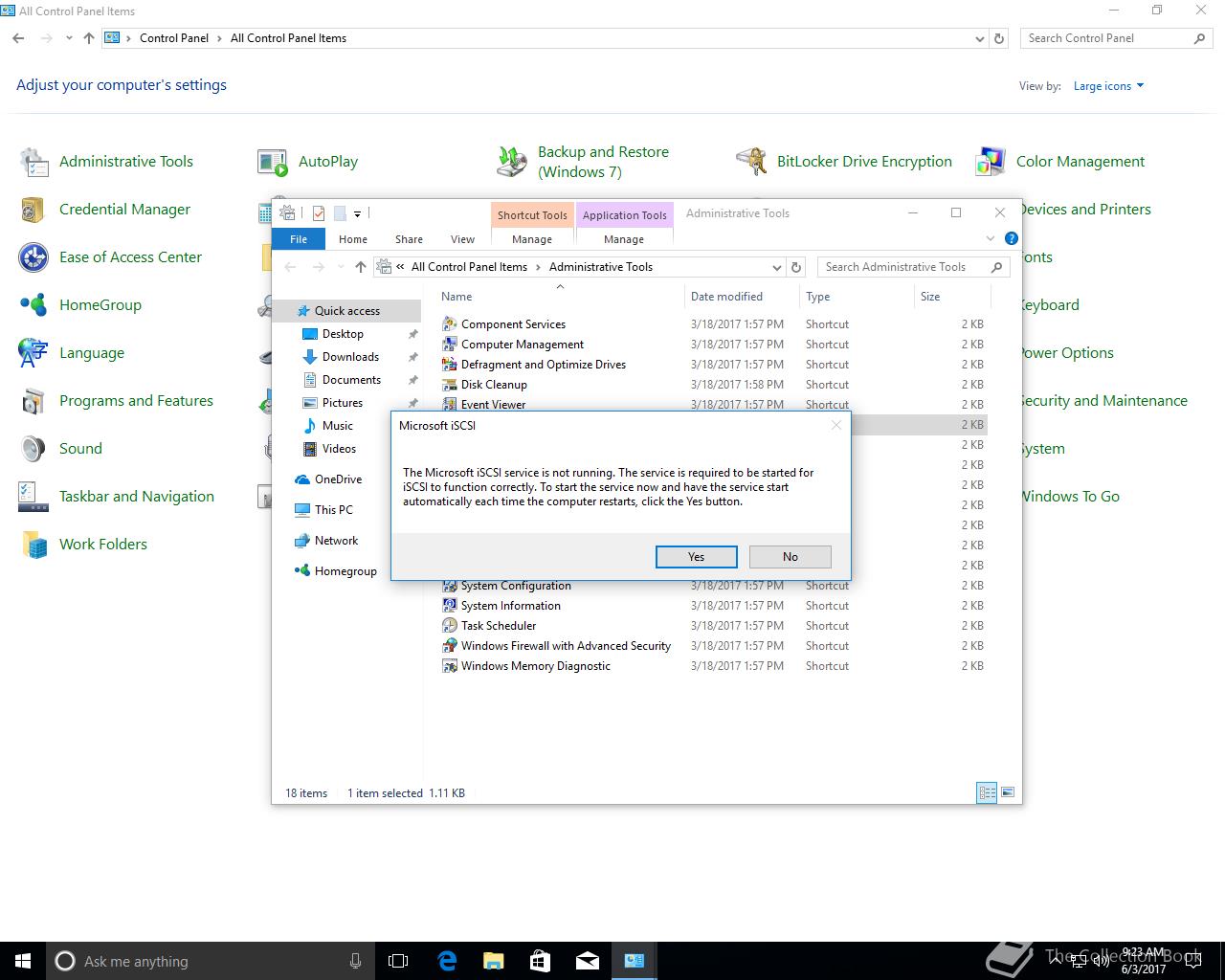The image size is (1225, 980).
Task: Switch to the details view in the status bar
Action: tap(987, 792)
